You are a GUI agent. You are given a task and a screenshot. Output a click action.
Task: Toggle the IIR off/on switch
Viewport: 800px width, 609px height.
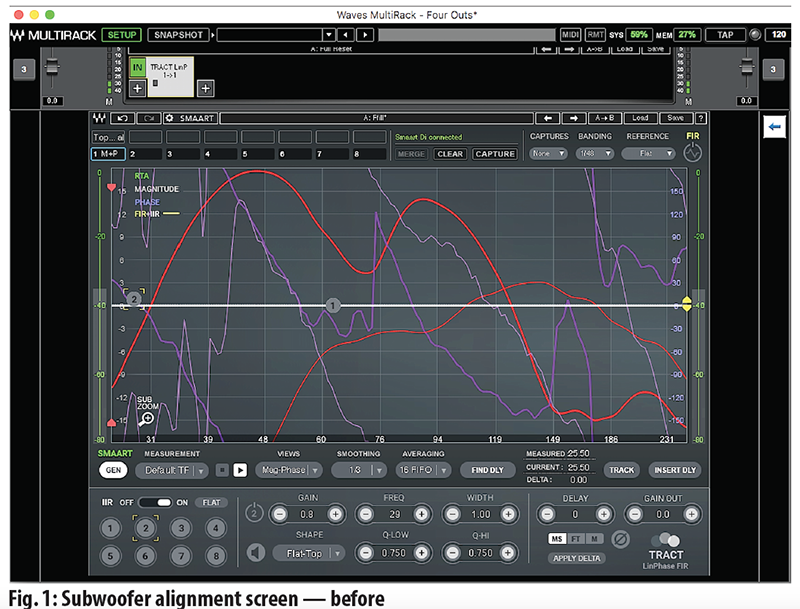tap(156, 502)
